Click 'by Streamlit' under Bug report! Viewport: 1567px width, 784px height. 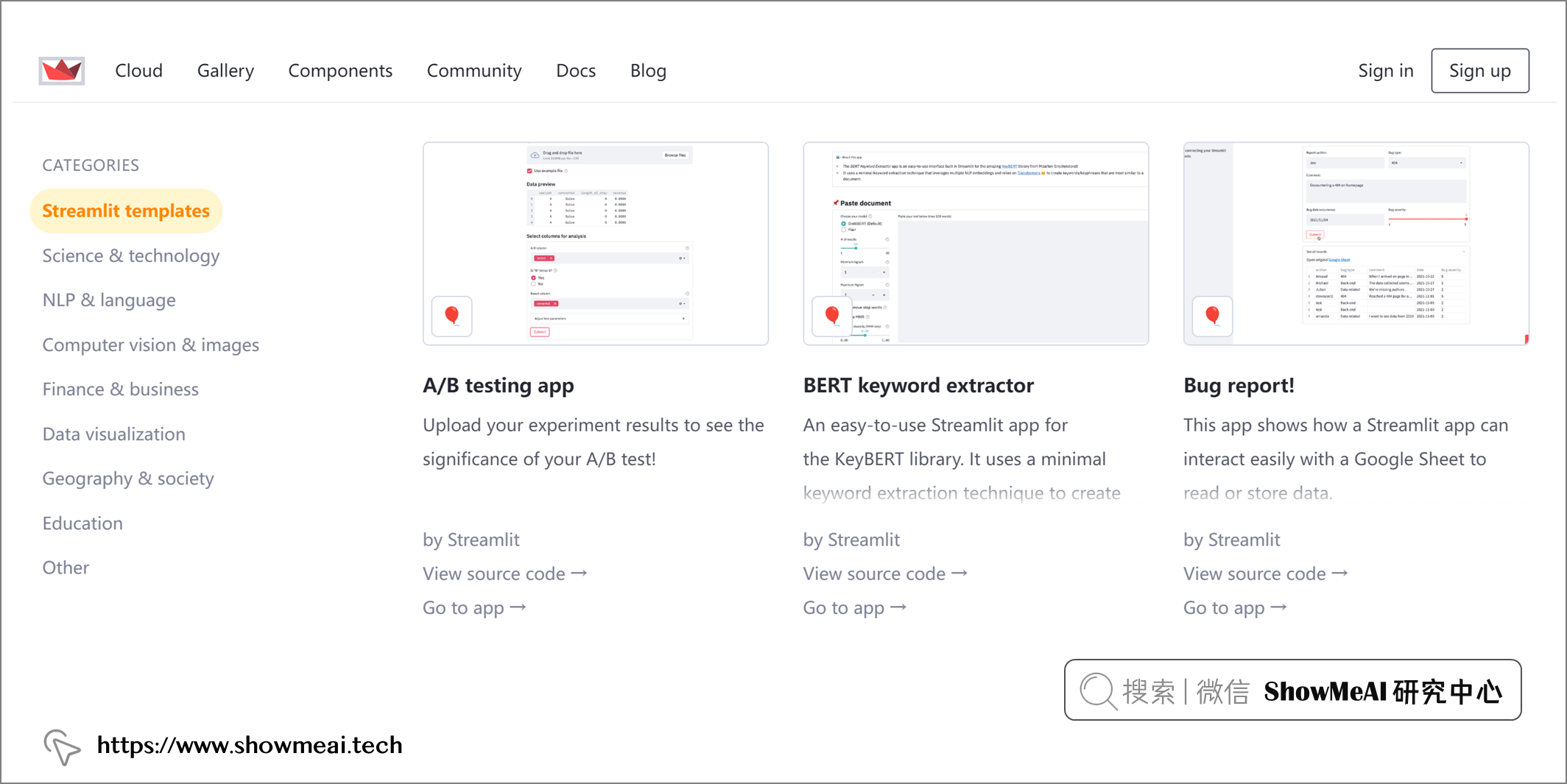(x=1232, y=540)
